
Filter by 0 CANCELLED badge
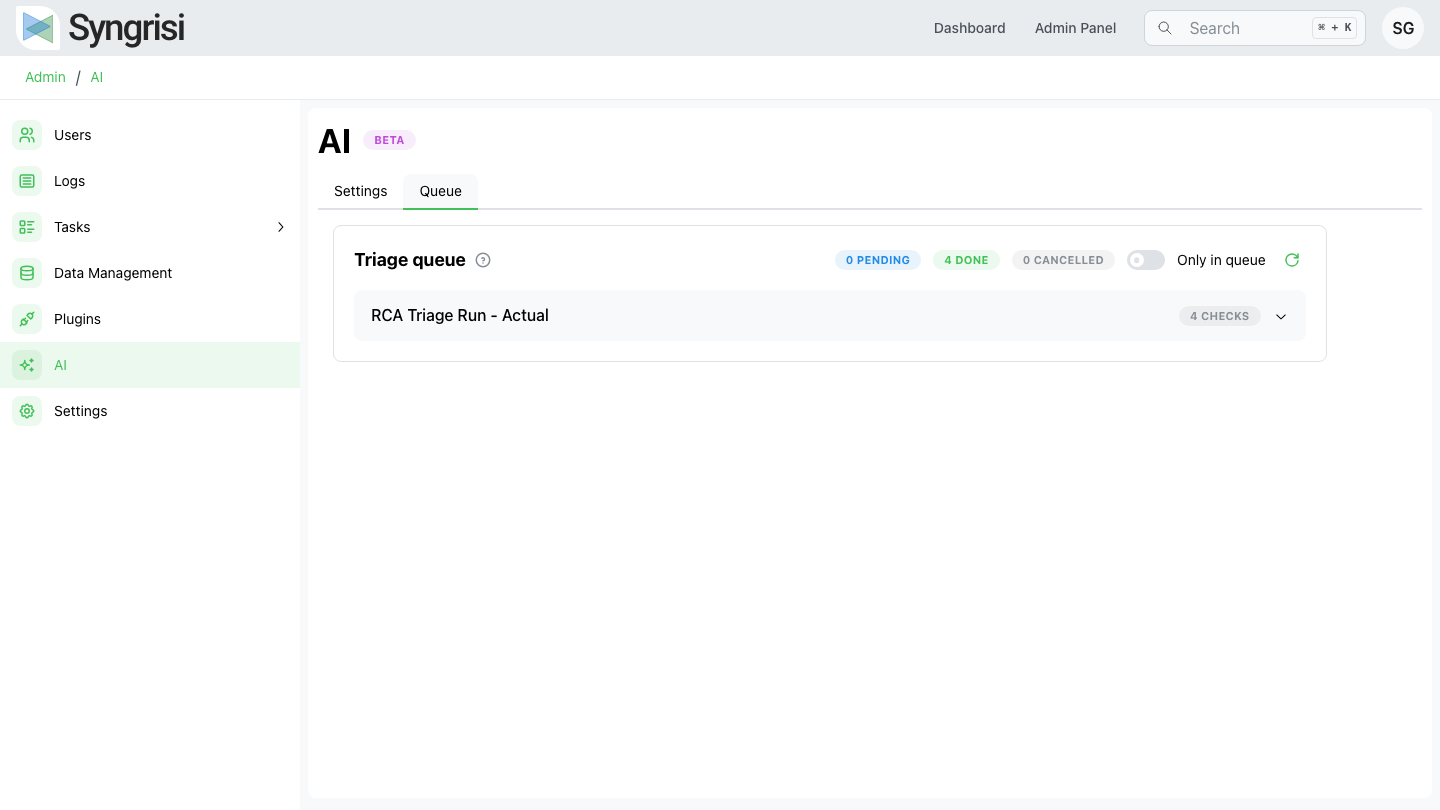(x=1063, y=260)
